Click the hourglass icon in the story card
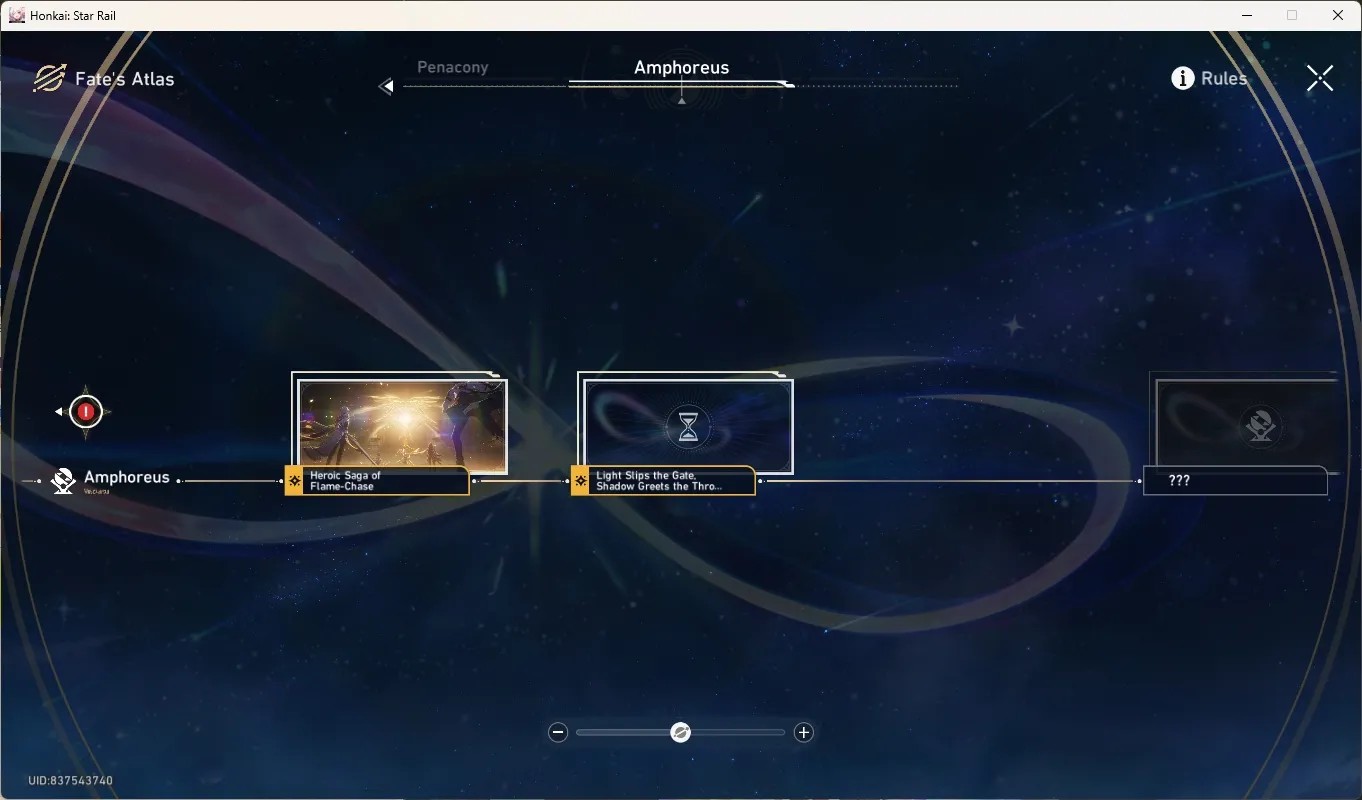This screenshot has height=800, width=1362. click(688, 428)
